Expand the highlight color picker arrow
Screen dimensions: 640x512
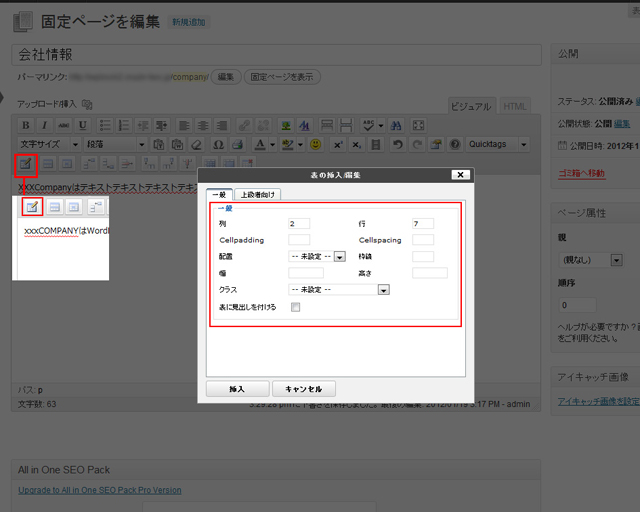(x=300, y=144)
